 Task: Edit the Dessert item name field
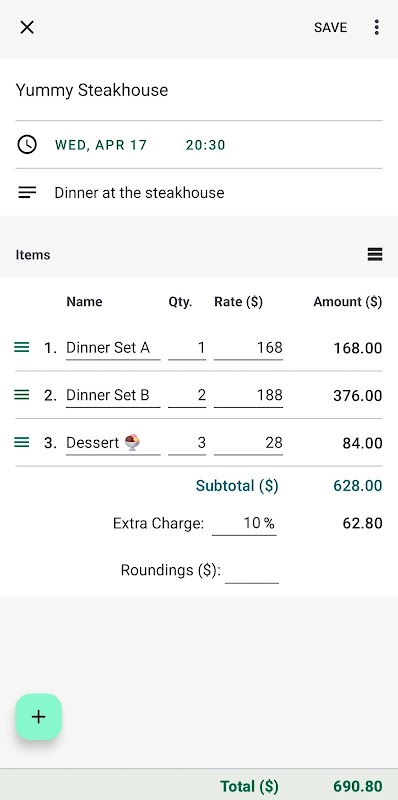113,443
